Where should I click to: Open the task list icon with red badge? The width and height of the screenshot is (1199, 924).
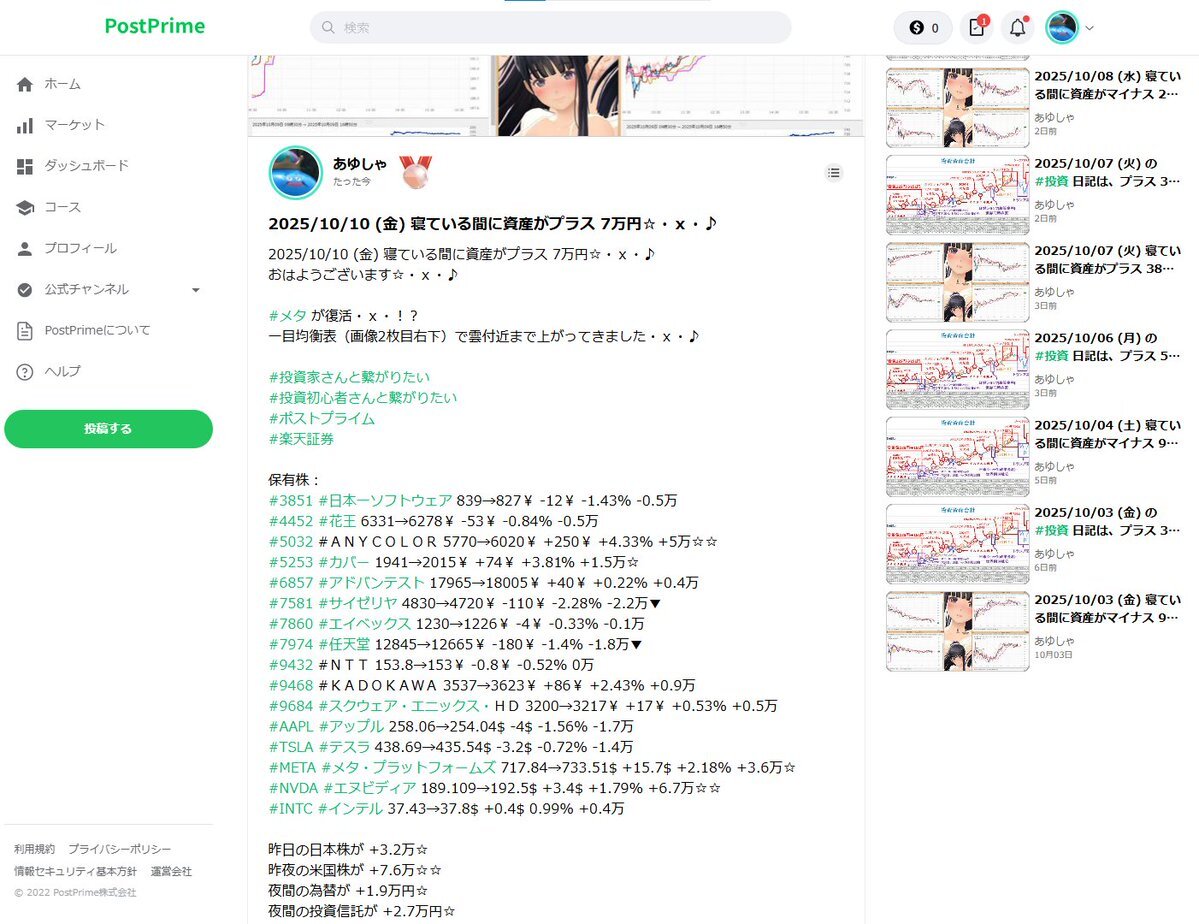point(977,28)
